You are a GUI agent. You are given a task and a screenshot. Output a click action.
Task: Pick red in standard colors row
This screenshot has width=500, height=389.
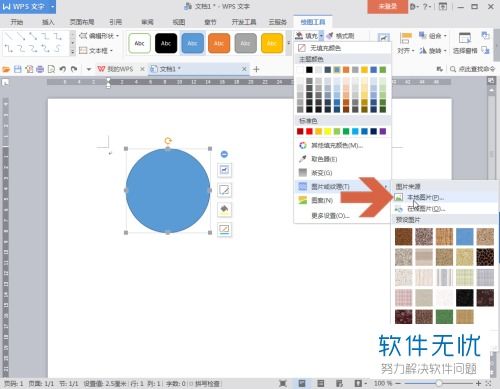pyautogui.click(x=309, y=131)
